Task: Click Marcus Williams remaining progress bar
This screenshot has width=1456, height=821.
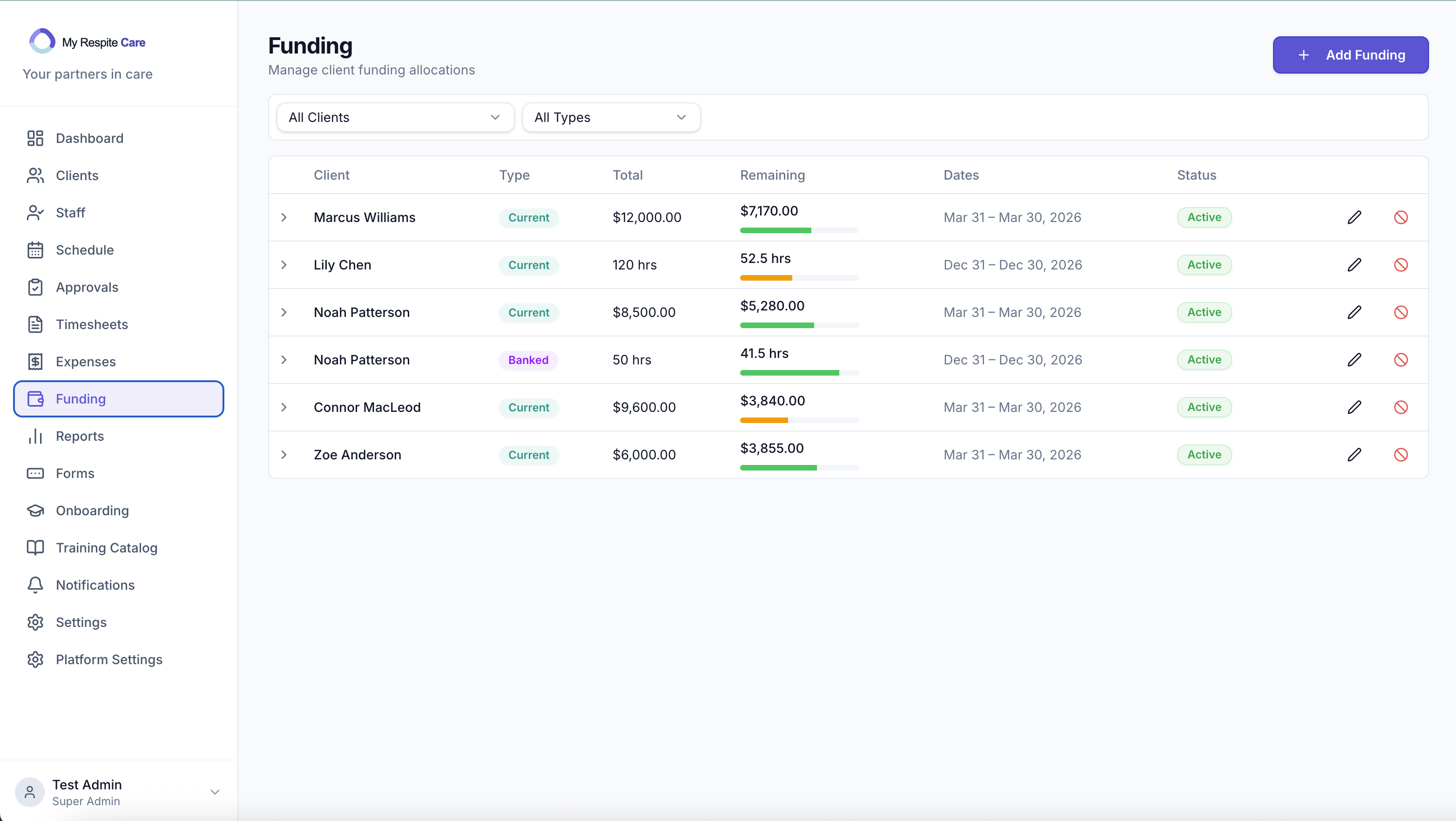Action: coord(799,230)
